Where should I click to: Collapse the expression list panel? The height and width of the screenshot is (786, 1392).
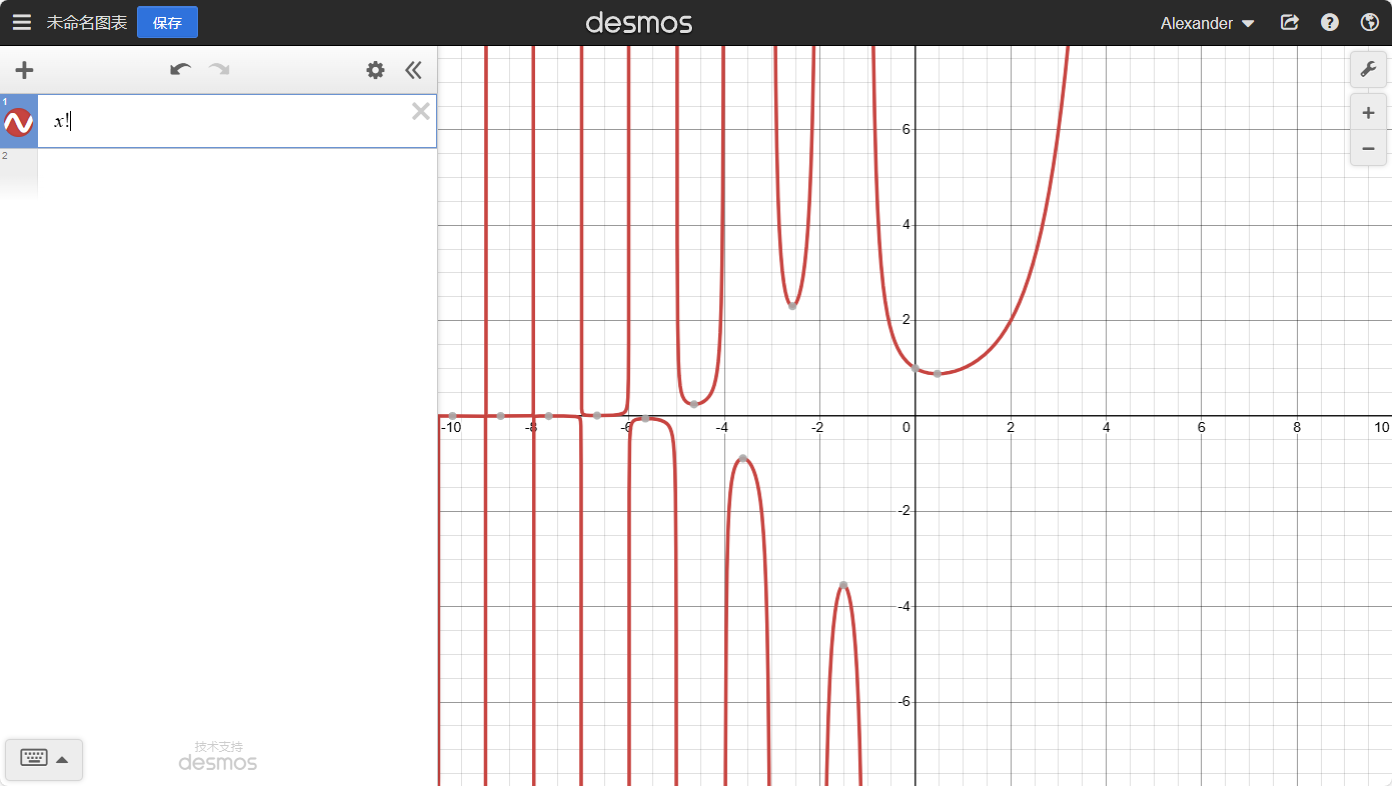413,70
